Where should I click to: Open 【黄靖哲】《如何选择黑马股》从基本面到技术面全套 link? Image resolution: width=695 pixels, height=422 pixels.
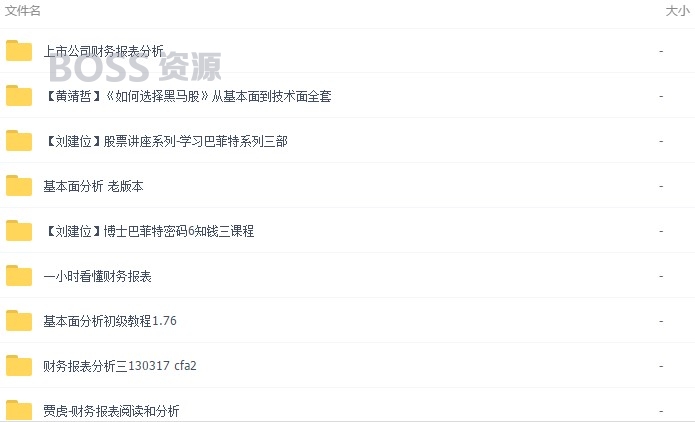[x=187, y=96]
